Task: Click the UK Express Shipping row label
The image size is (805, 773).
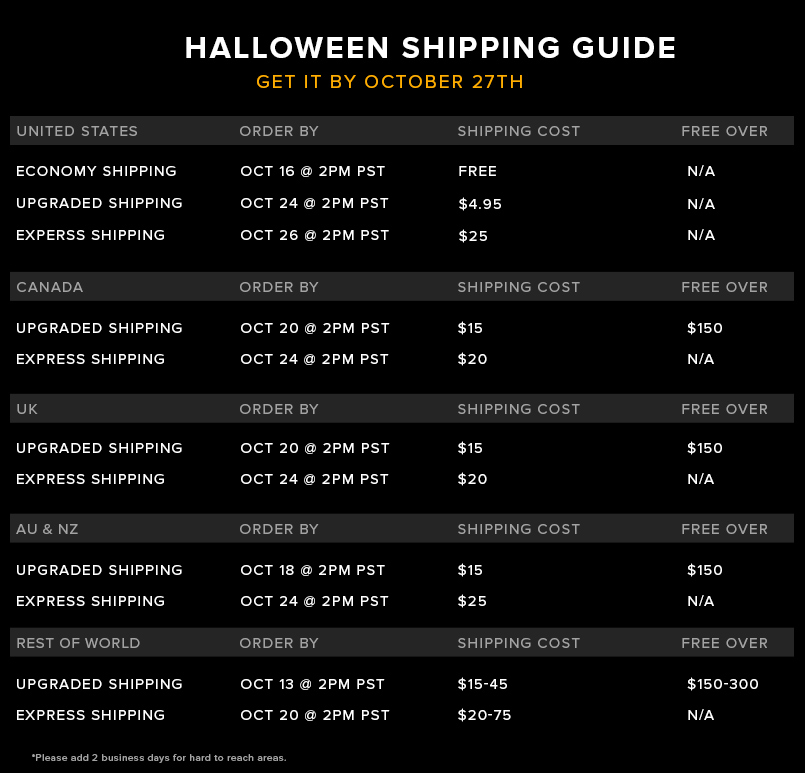Action: (x=90, y=479)
